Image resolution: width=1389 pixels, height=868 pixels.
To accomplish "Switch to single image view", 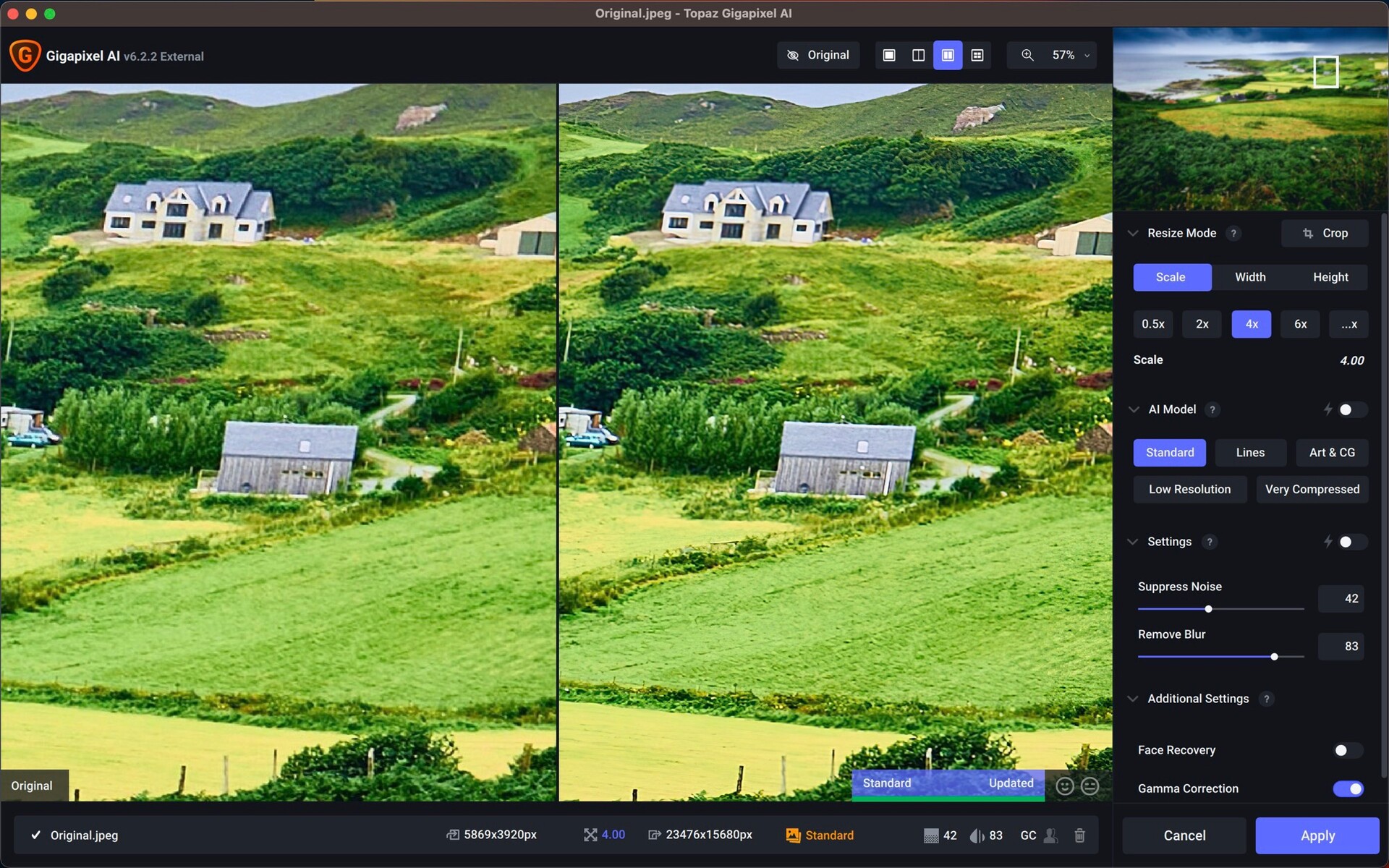I will click(888, 54).
